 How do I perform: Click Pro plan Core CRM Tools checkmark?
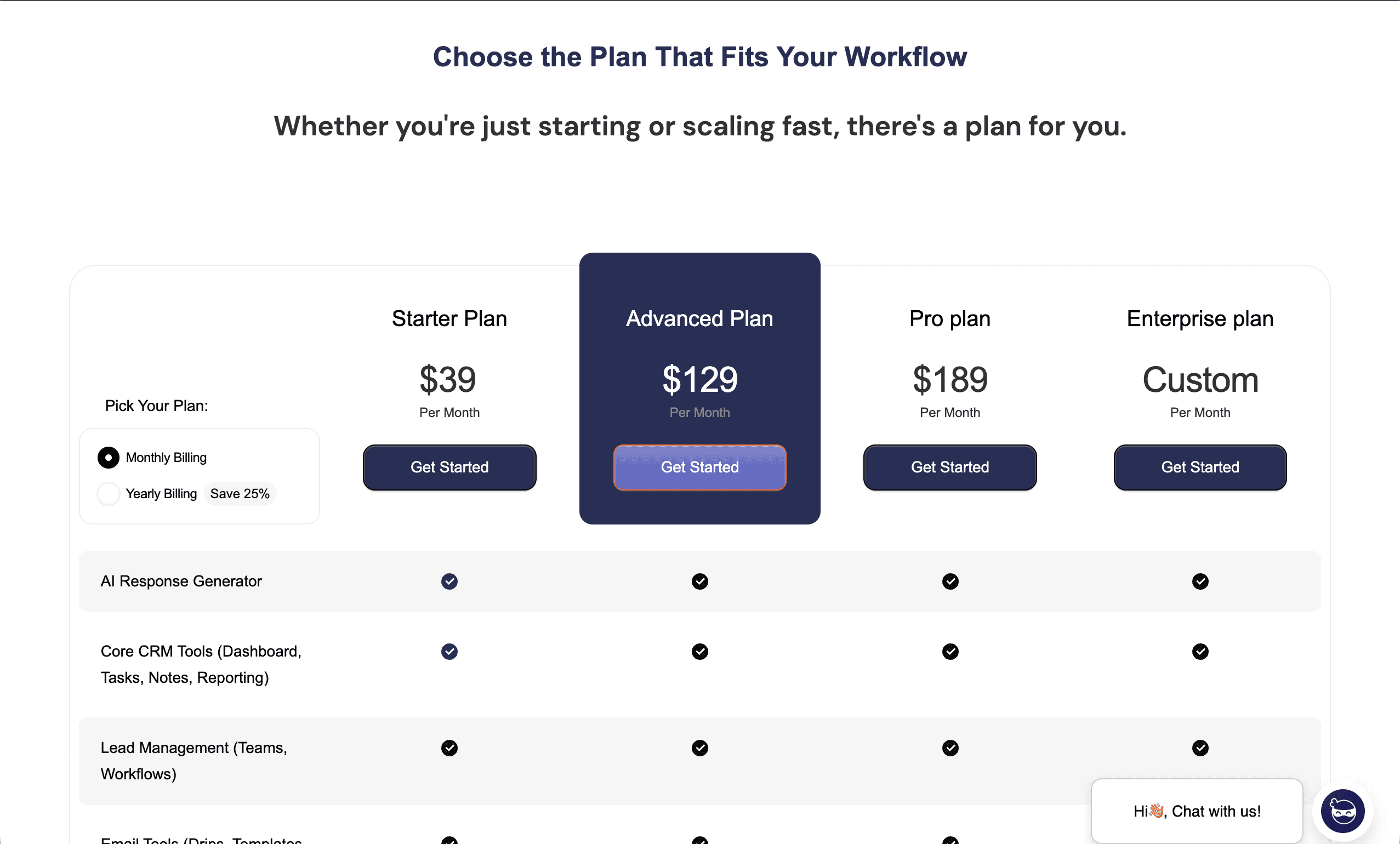[x=950, y=652]
